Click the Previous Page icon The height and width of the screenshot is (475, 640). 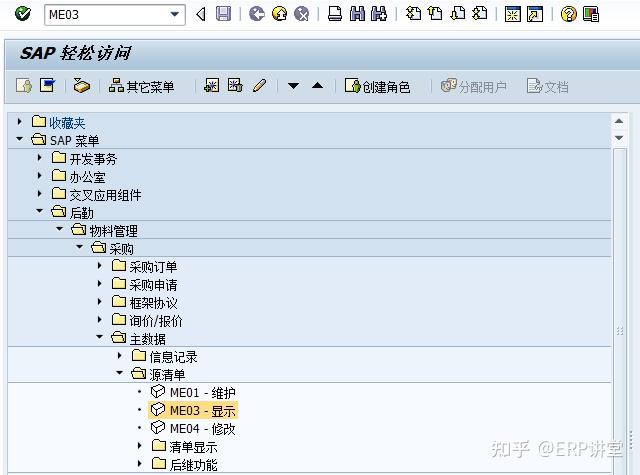(x=436, y=14)
